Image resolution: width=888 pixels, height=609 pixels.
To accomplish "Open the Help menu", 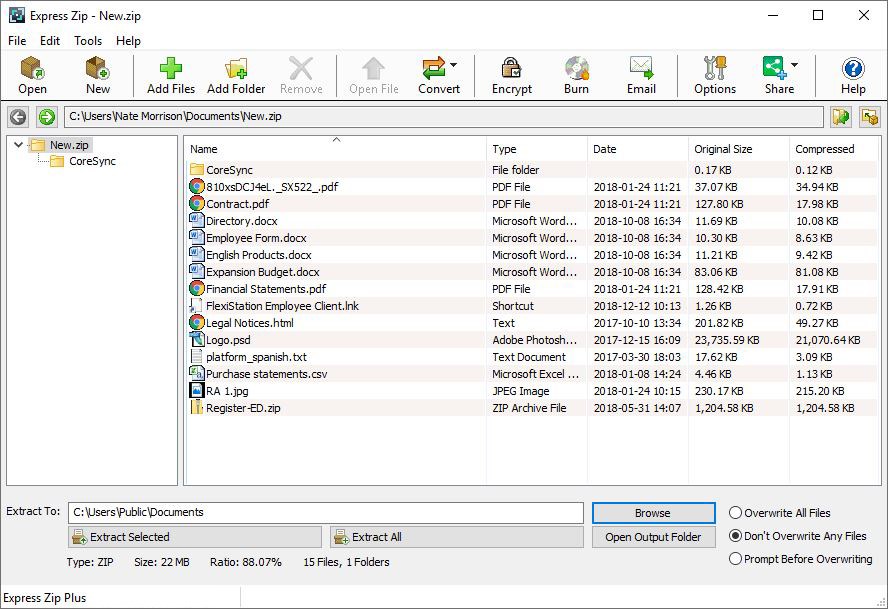I will pos(128,41).
